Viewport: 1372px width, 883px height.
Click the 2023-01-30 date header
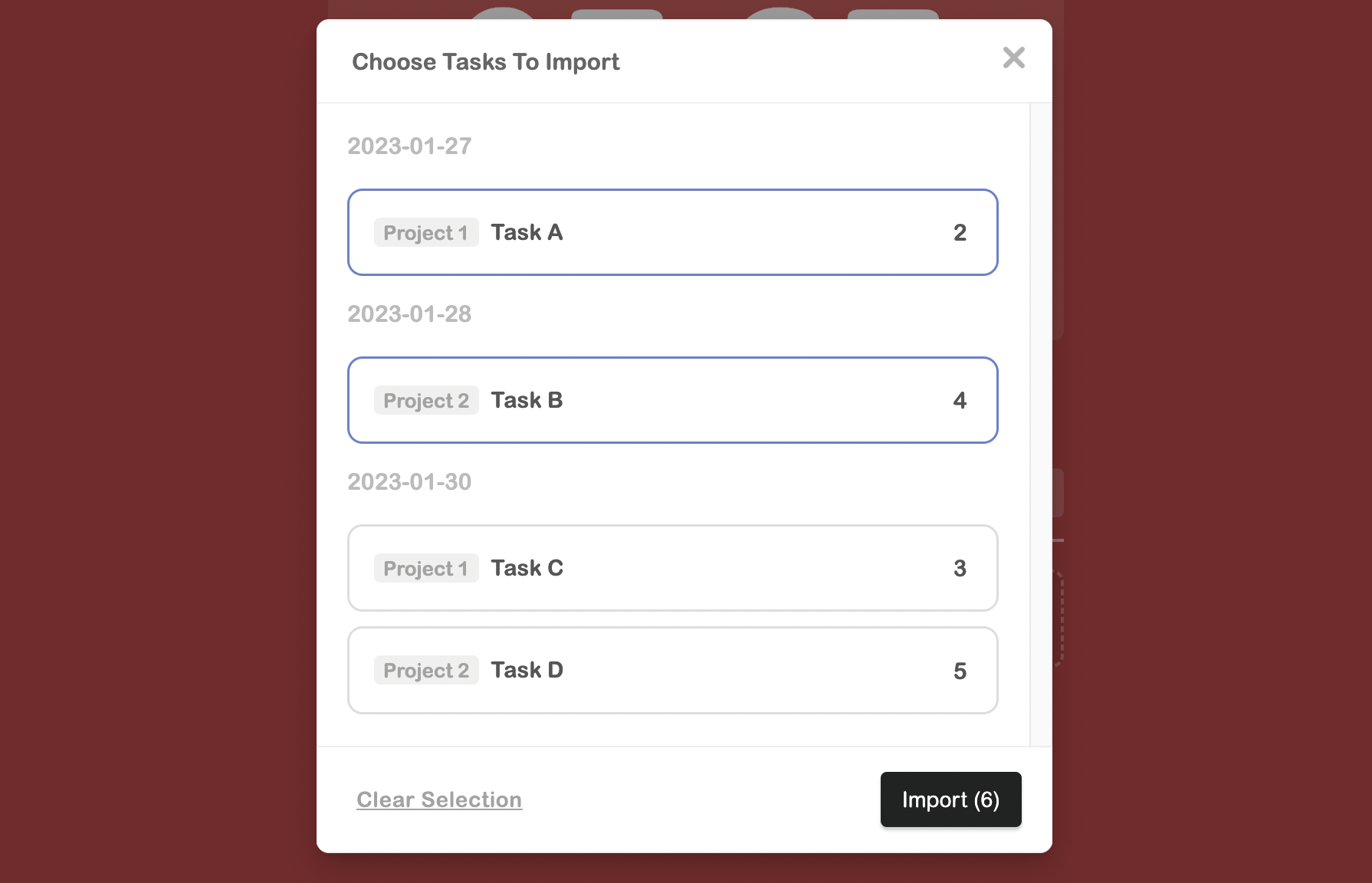click(409, 481)
